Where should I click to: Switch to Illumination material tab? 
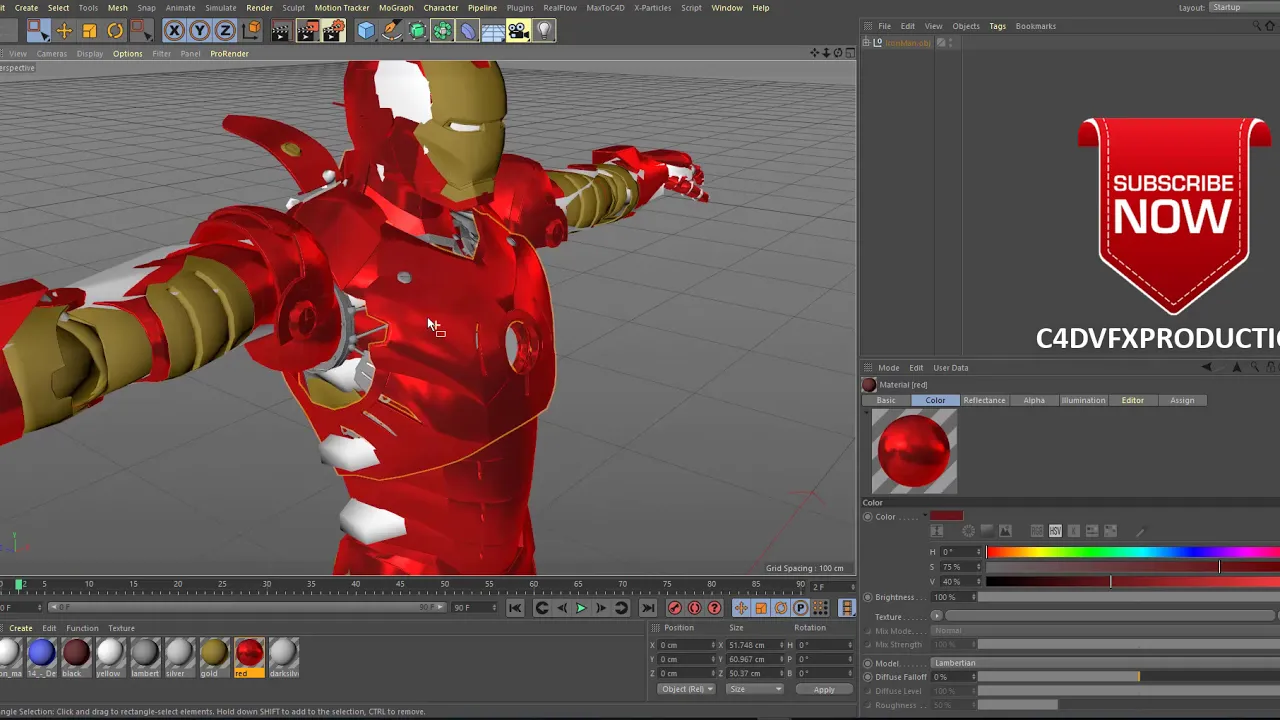(1083, 400)
